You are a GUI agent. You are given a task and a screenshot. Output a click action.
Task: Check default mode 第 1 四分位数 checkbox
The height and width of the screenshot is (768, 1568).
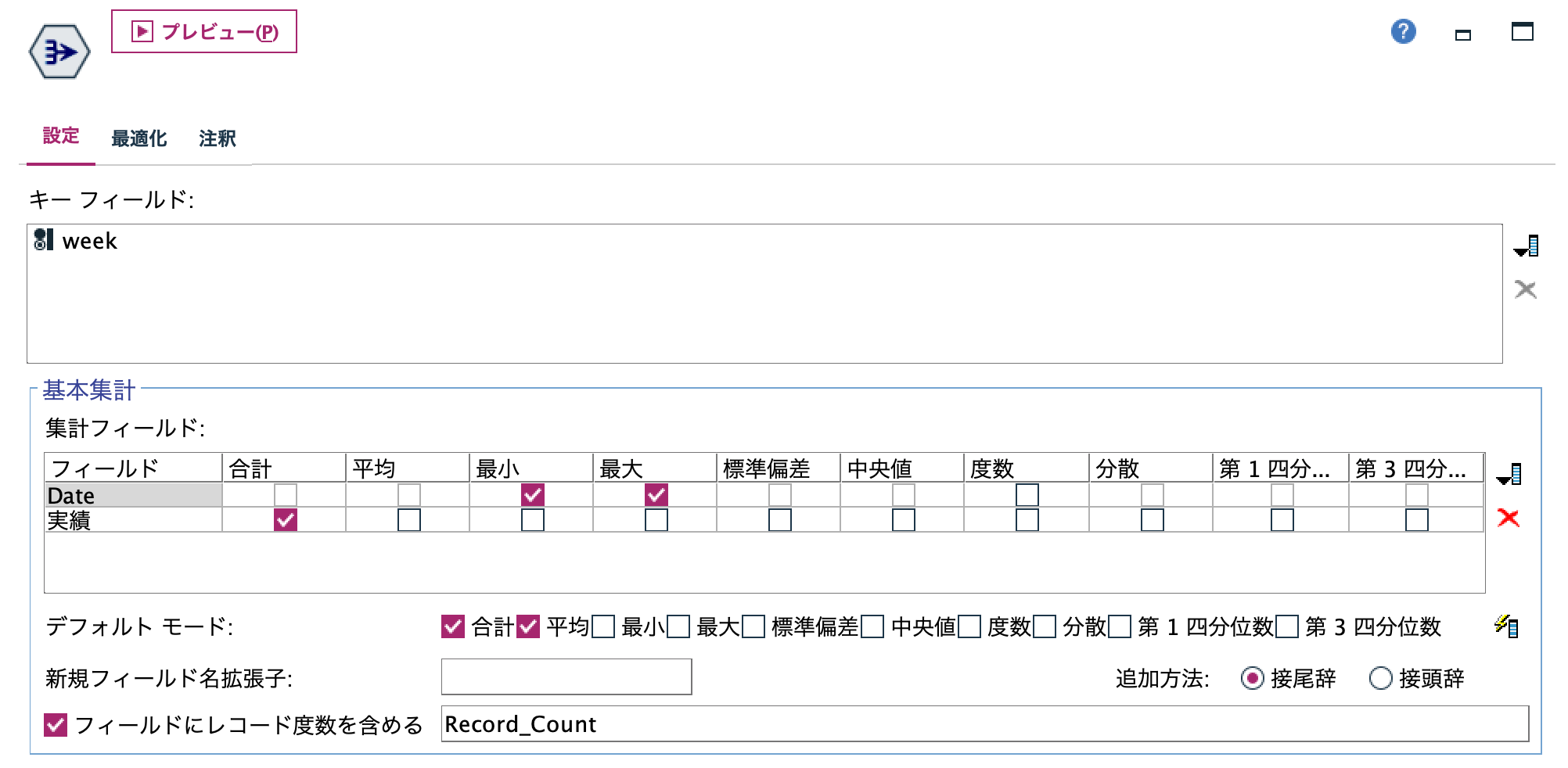[x=1120, y=626]
